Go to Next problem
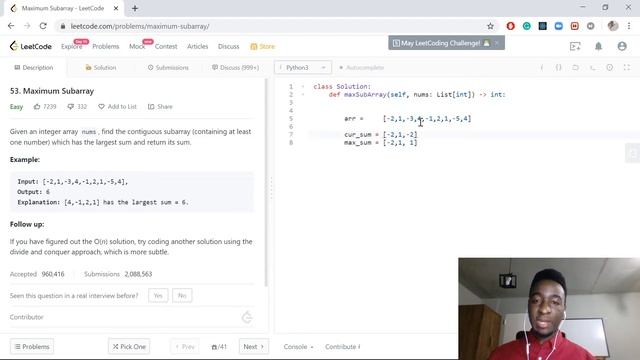 [x=253, y=347]
